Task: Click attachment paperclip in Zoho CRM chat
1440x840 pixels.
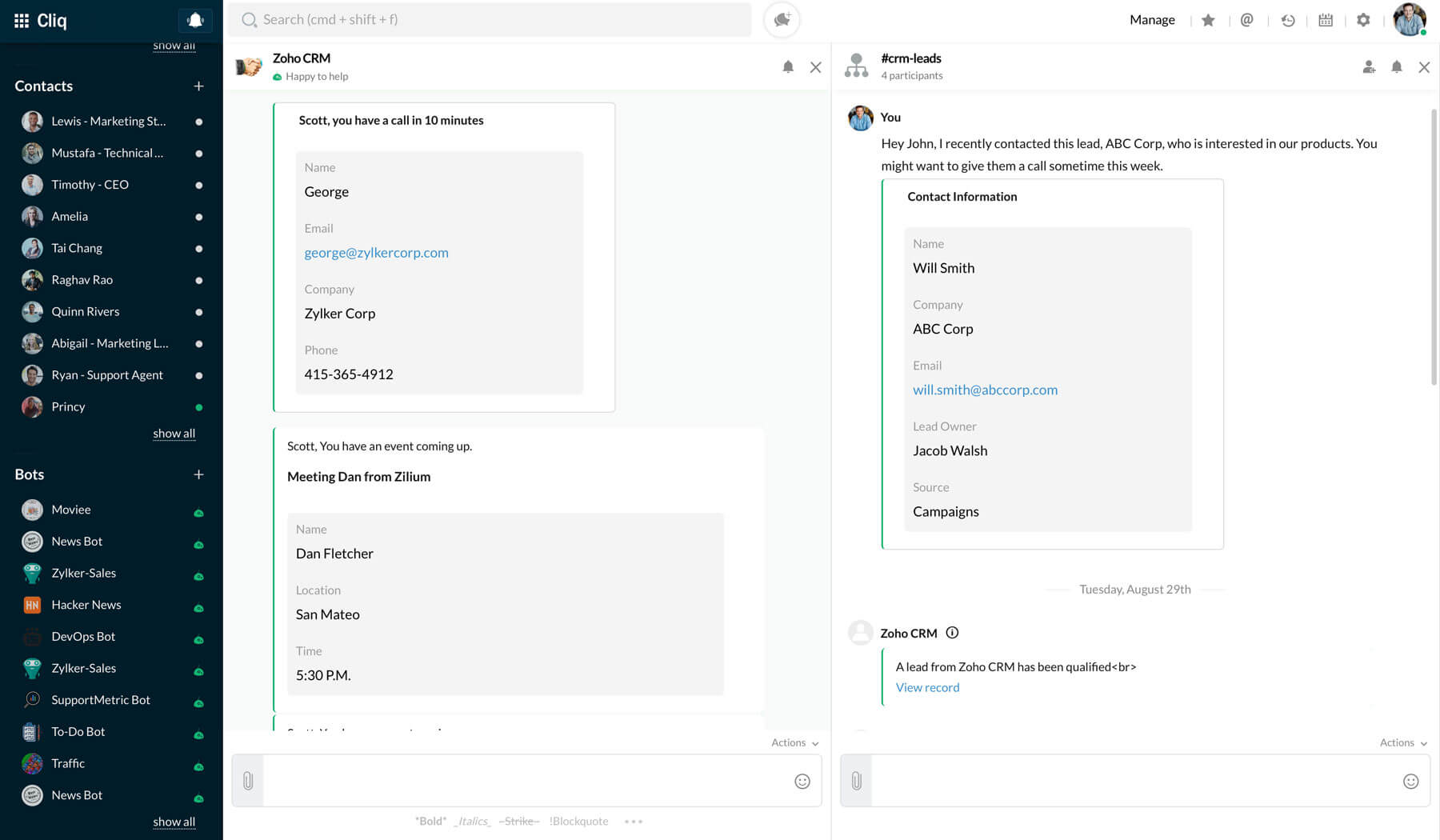Action: pyautogui.click(x=248, y=781)
